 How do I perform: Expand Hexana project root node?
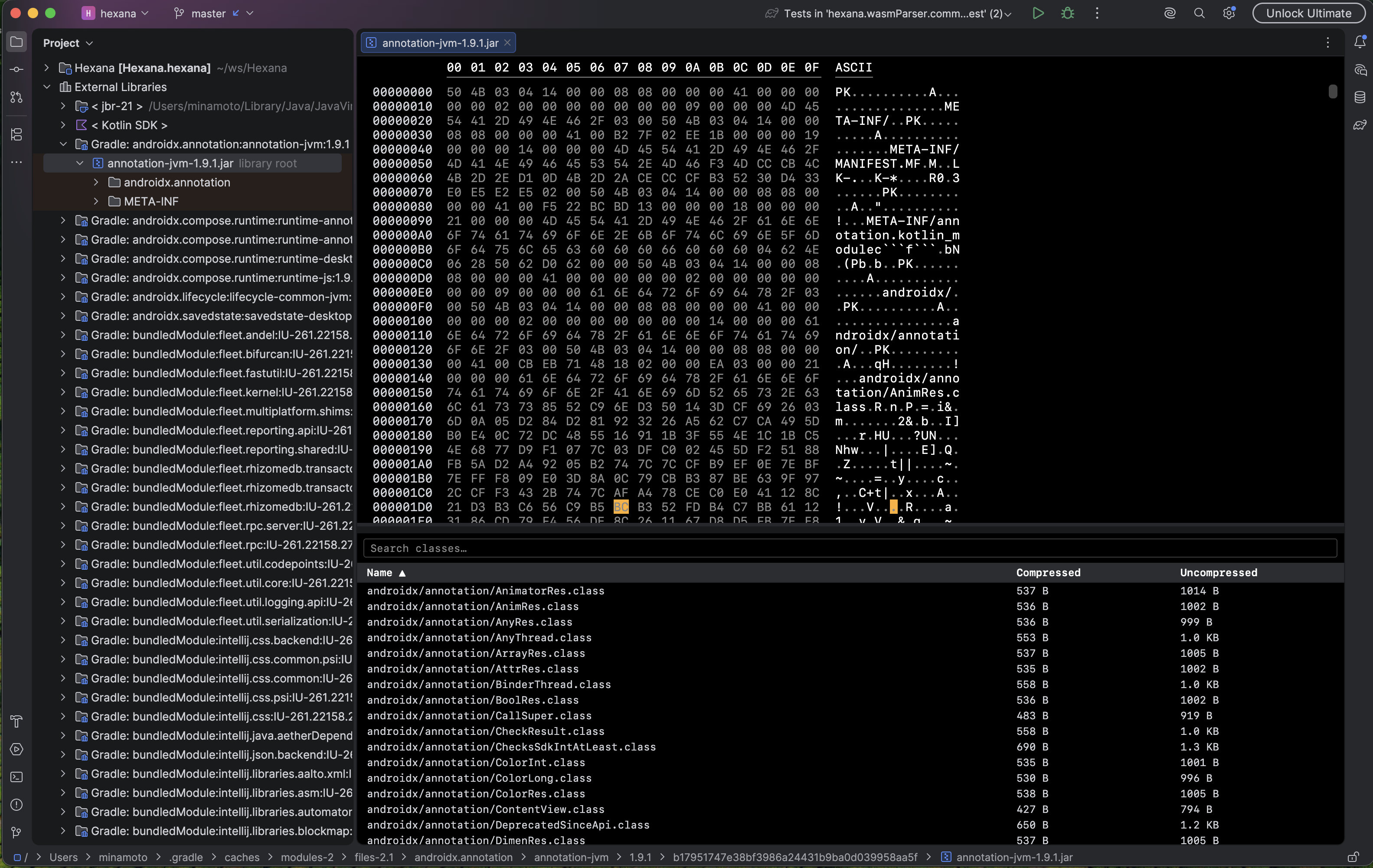pos(47,68)
